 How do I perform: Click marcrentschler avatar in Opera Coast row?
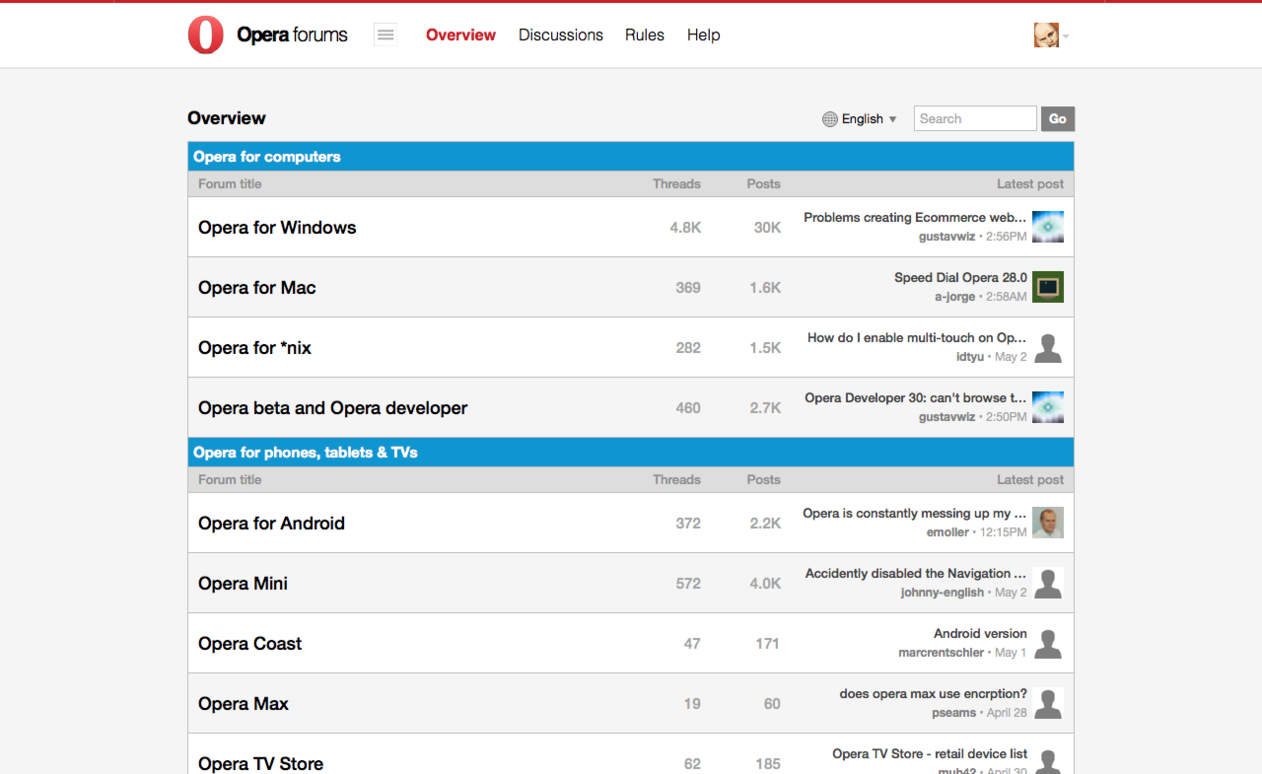pyautogui.click(x=1048, y=643)
